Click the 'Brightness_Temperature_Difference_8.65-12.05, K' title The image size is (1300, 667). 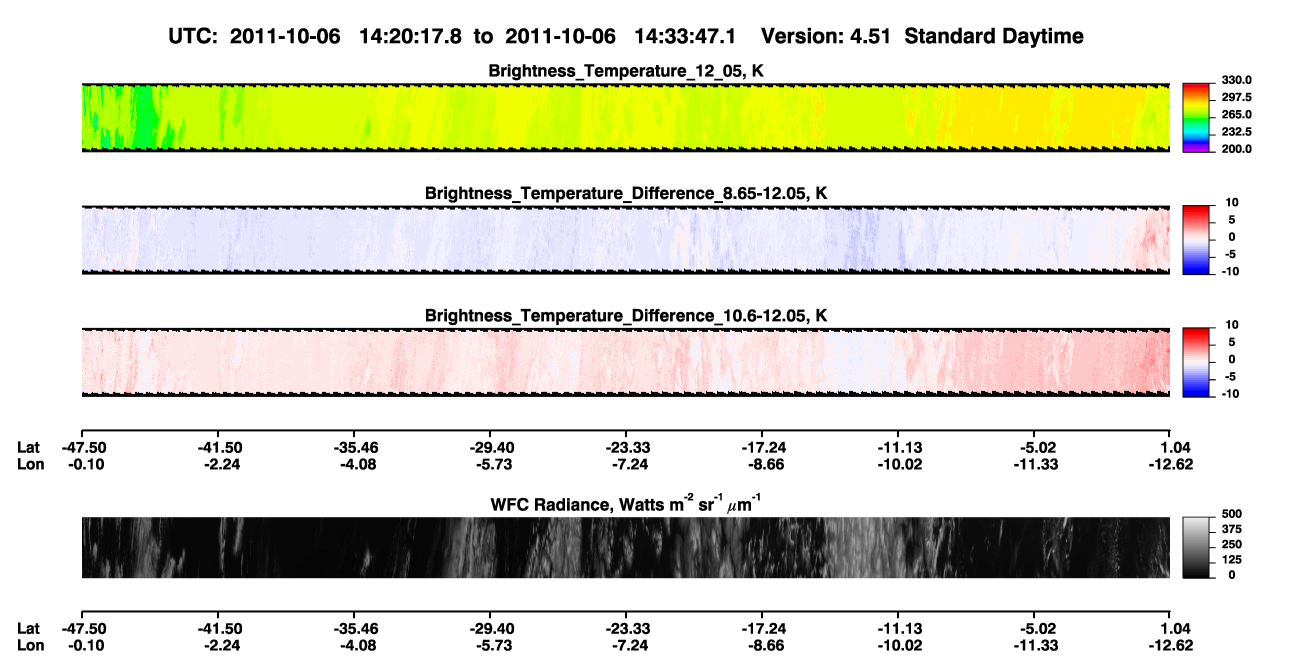(x=626, y=193)
